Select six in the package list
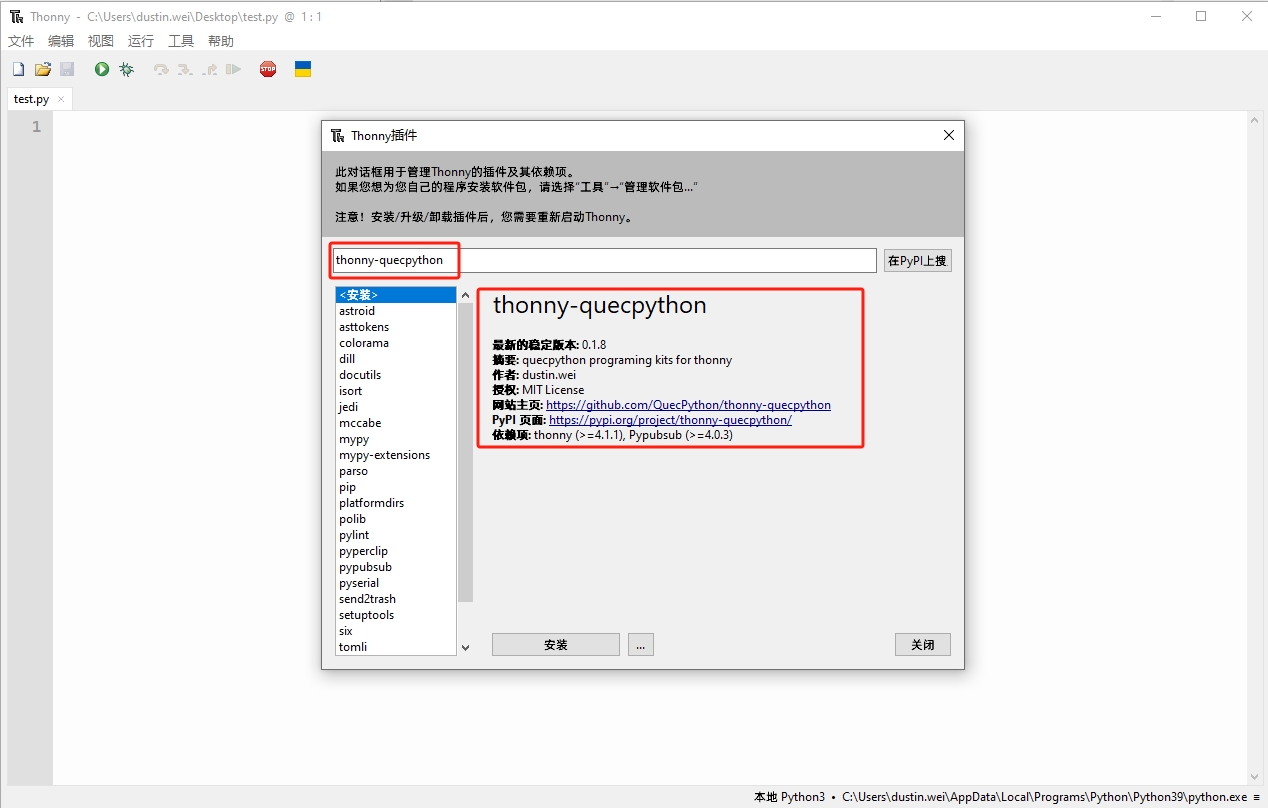The image size is (1268, 808). point(396,631)
